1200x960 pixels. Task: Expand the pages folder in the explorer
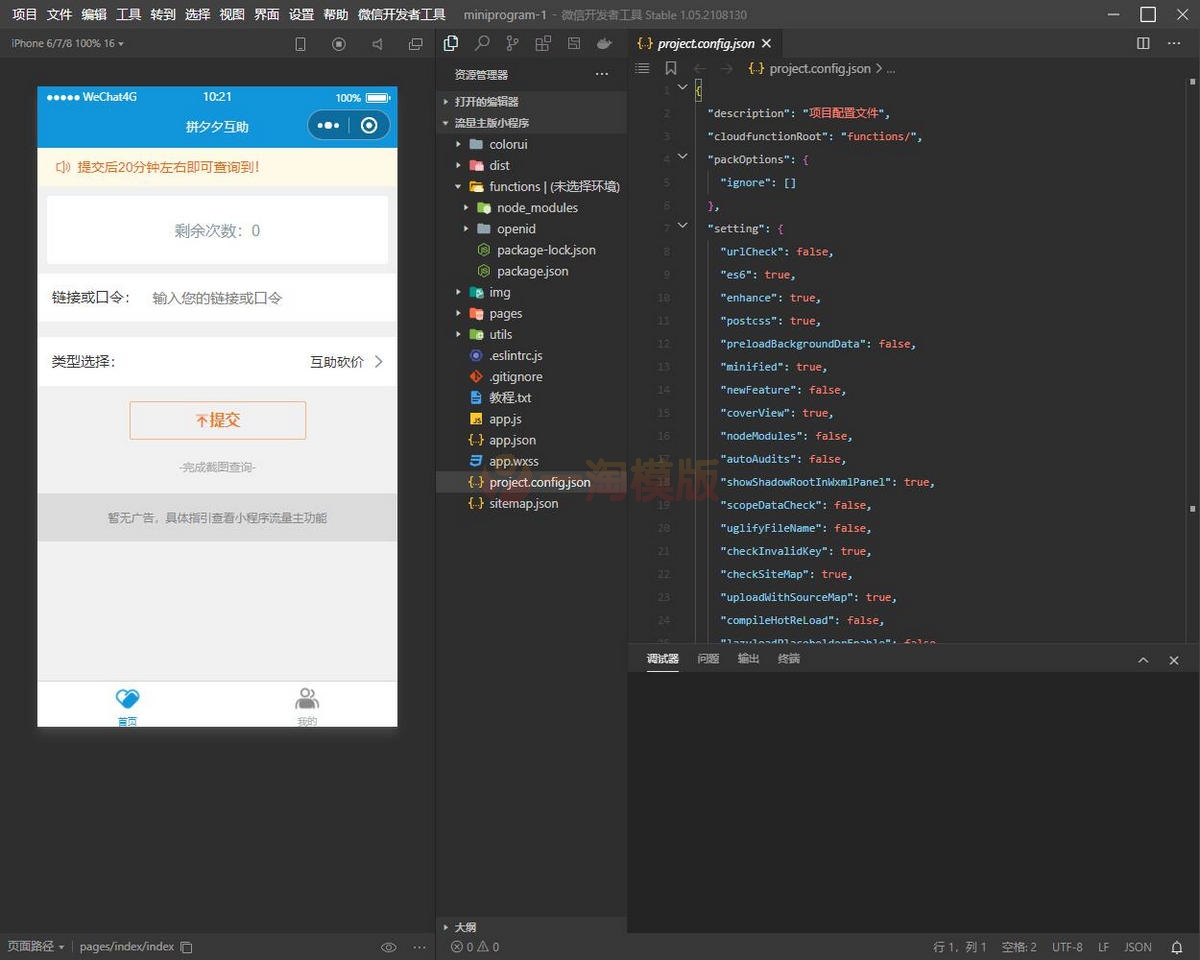tap(506, 313)
